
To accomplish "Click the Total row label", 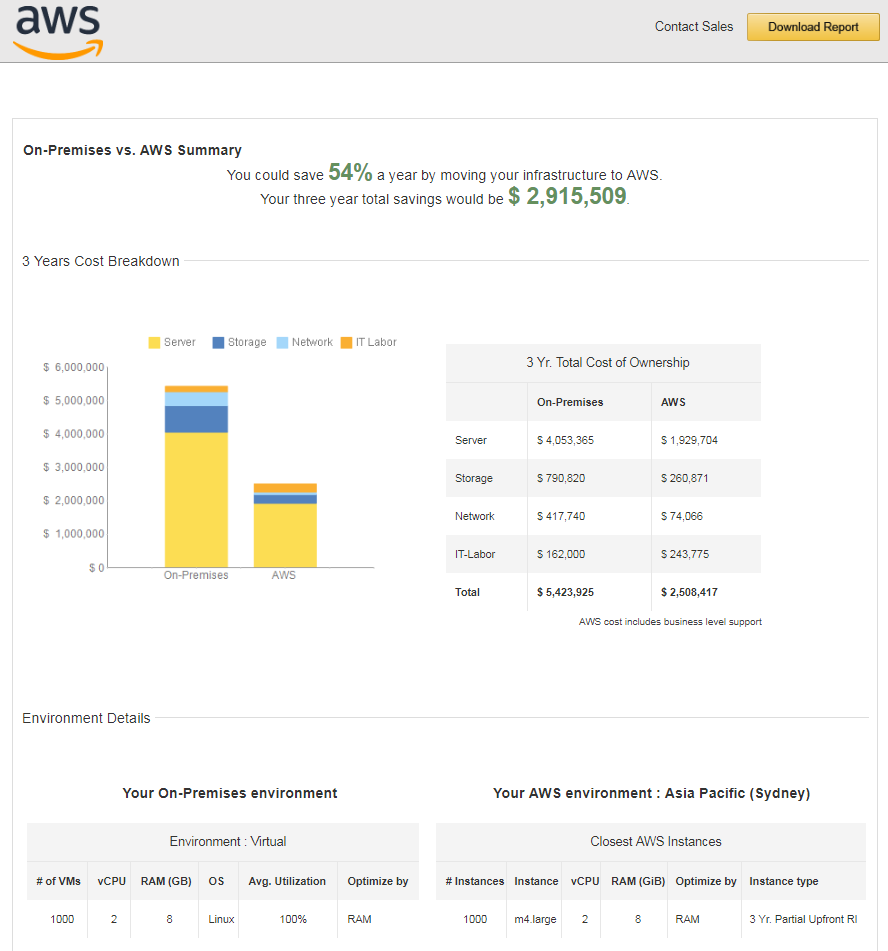I will tap(467, 592).
